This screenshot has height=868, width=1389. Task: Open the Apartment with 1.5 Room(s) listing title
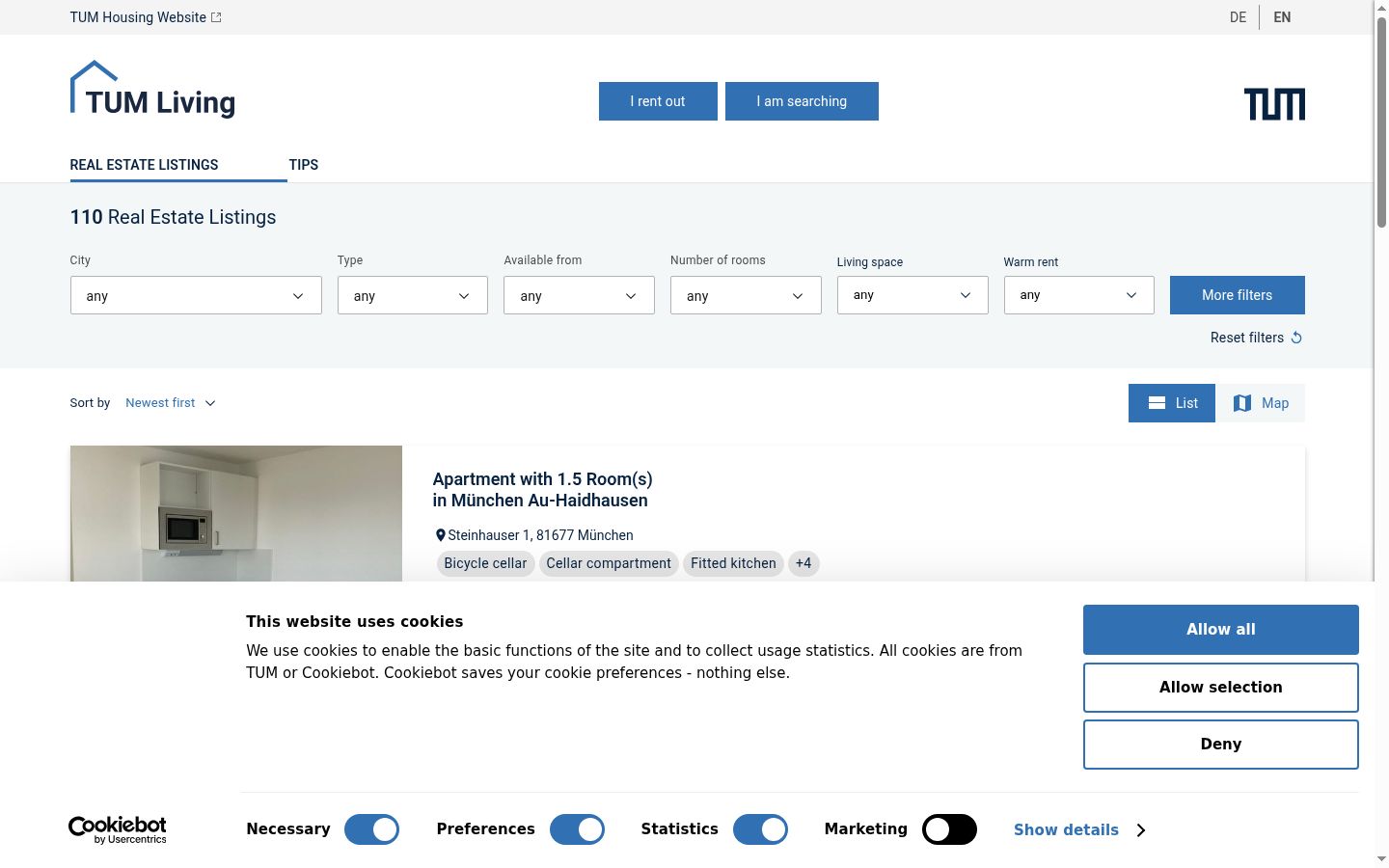[542, 490]
